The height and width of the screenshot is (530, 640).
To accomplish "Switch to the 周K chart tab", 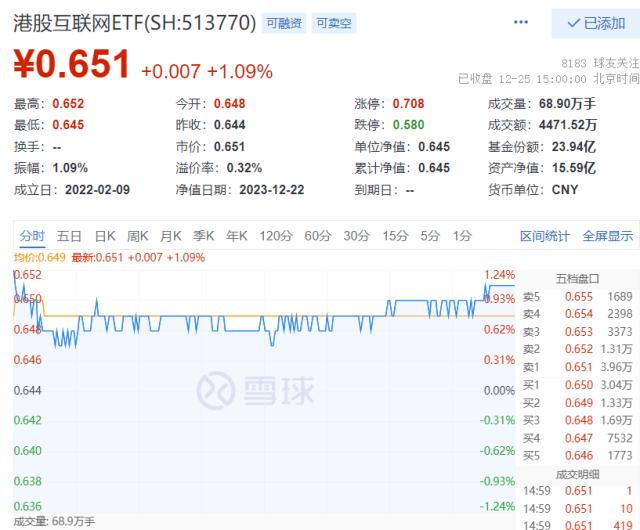I will point(138,236).
